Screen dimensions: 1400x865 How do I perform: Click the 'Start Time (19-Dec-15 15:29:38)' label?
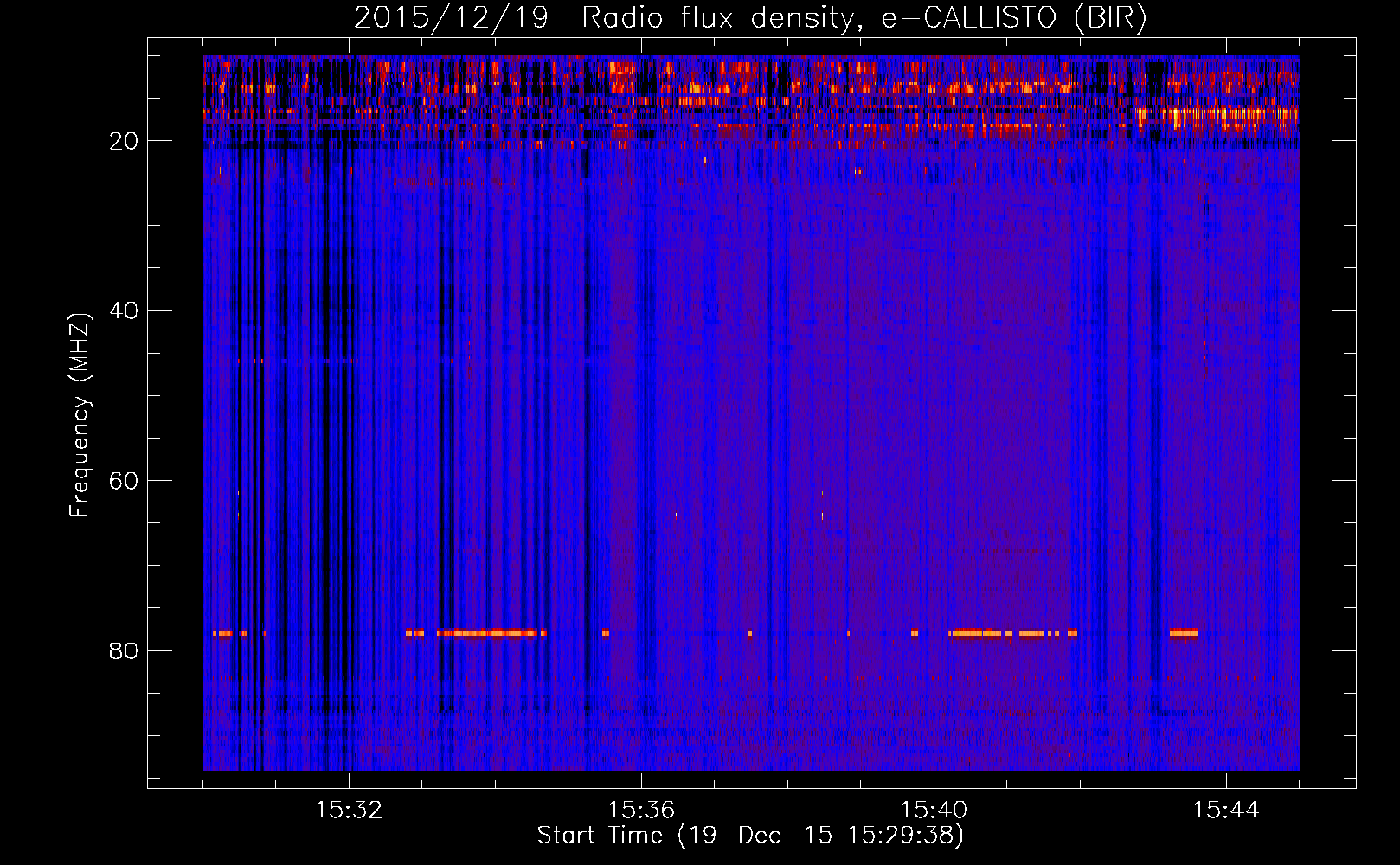click(x=750, y=836)
